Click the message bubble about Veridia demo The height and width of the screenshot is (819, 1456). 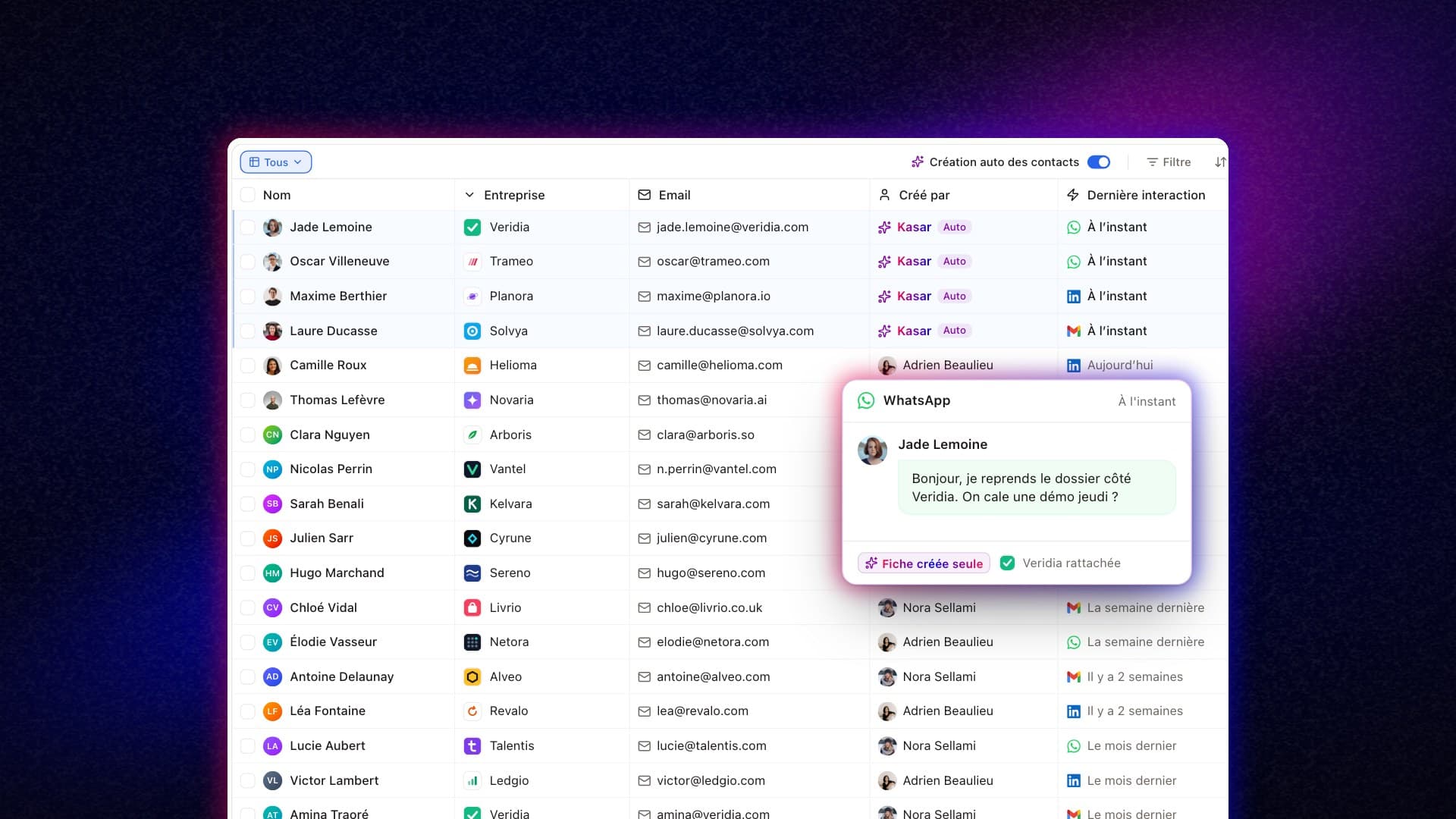tap(1037, 488)
